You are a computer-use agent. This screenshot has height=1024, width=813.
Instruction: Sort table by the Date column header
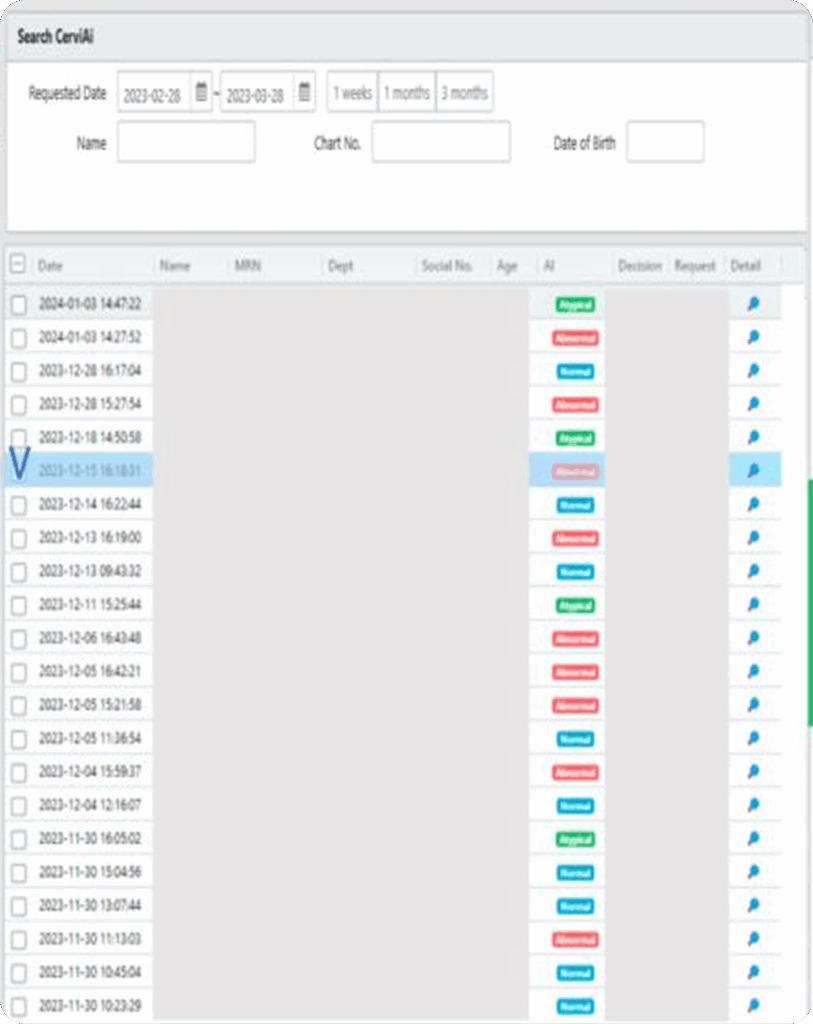(50, 266)
